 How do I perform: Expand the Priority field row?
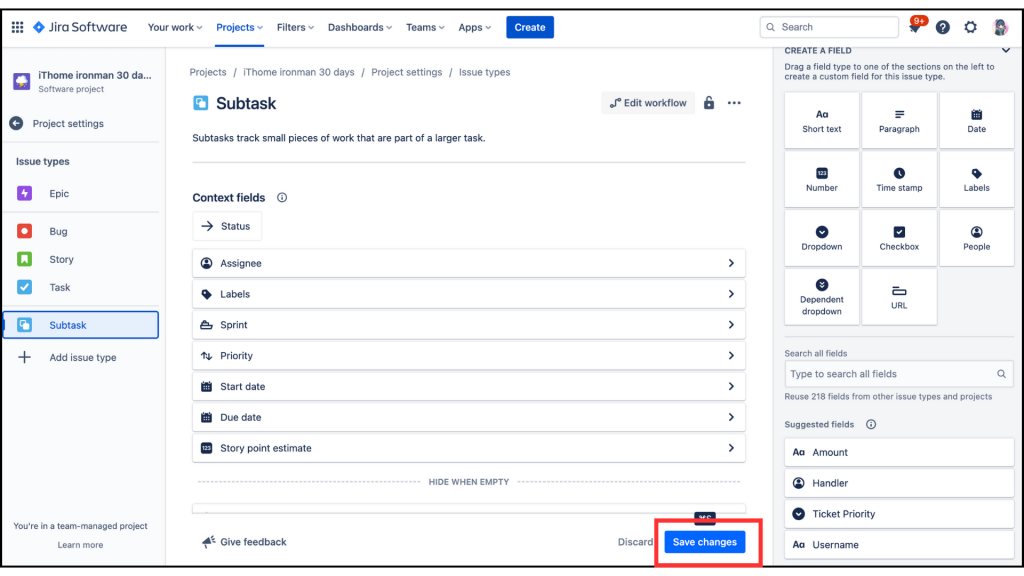click(468, 356)
